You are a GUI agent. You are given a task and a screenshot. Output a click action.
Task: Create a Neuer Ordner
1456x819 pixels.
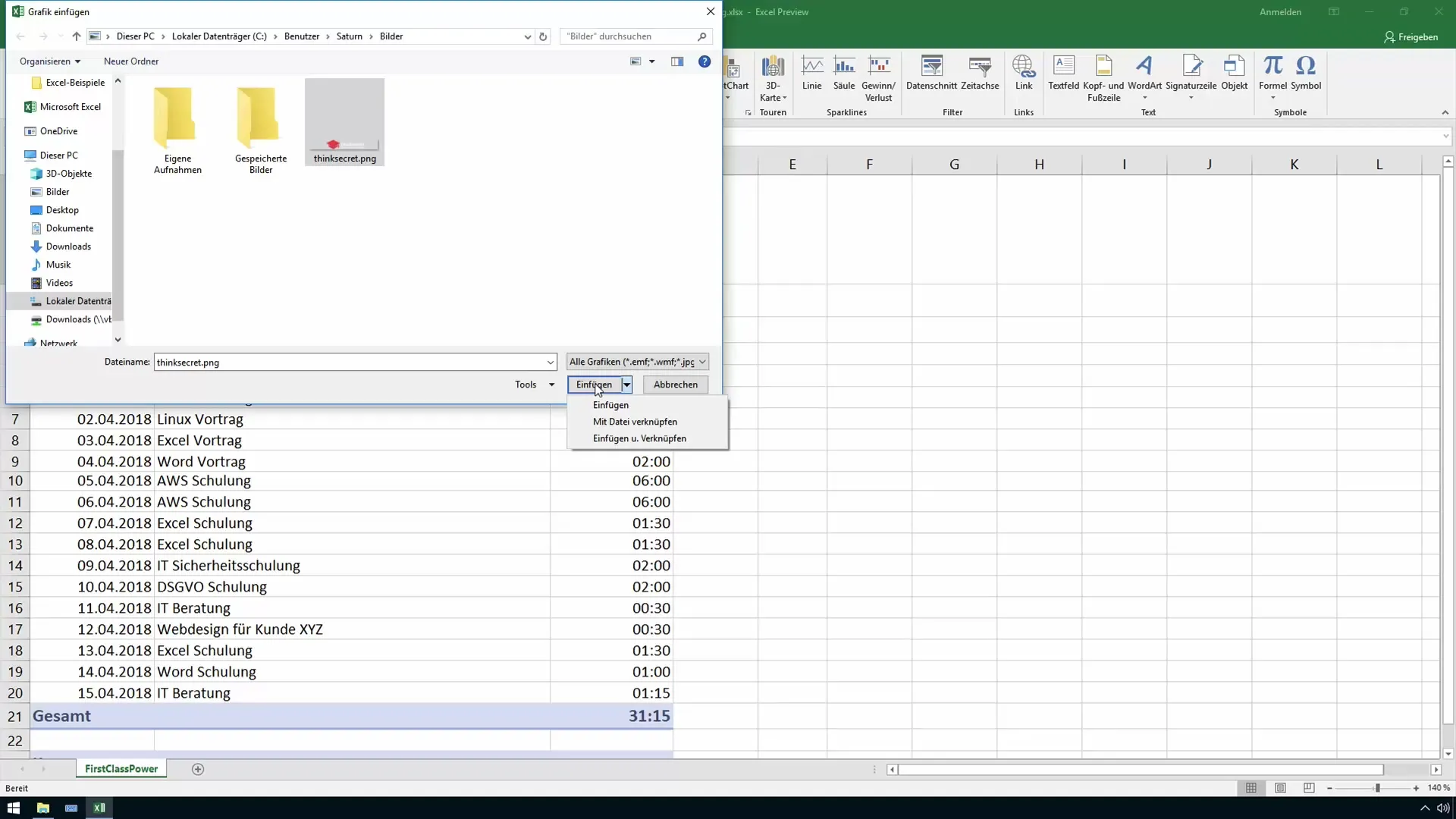click(x=131, y=61)
